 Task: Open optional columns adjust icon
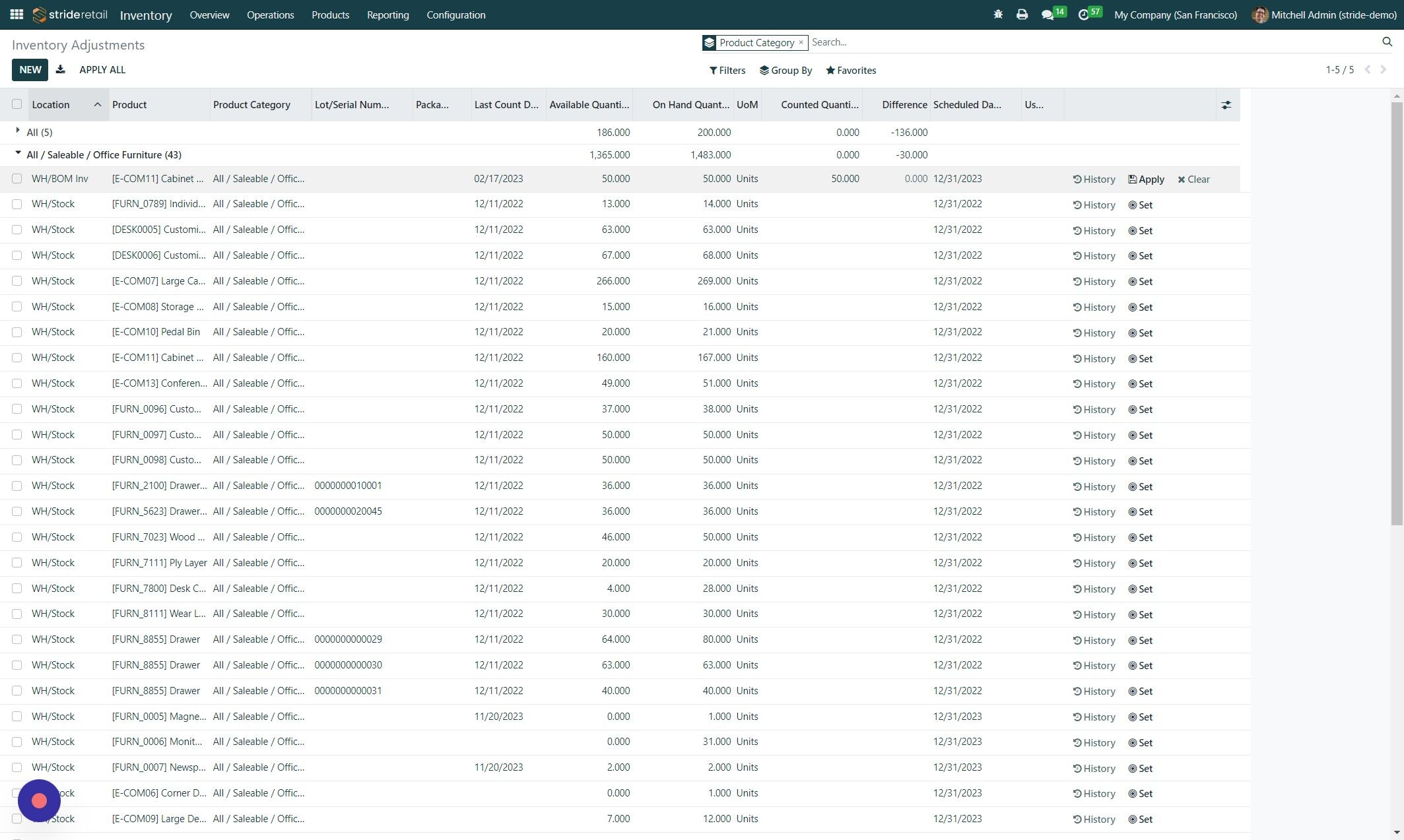click(1226, 105)
